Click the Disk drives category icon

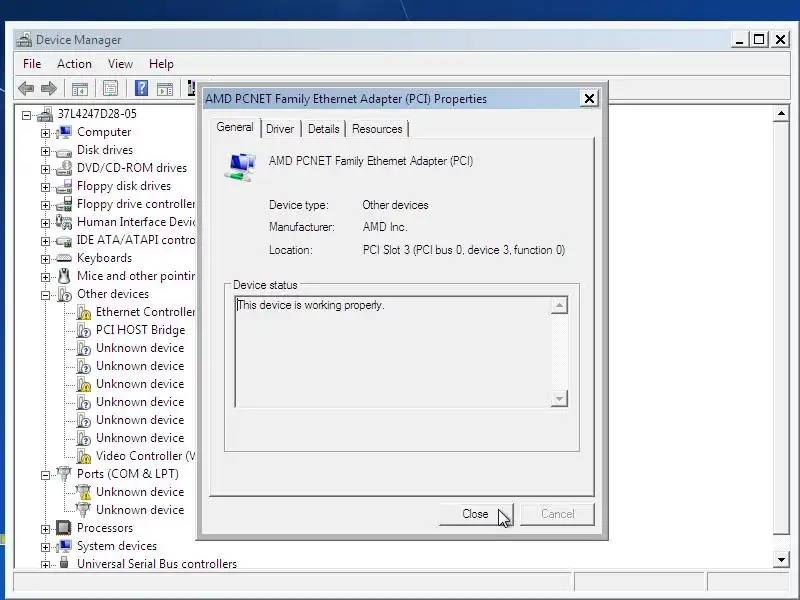64,152
